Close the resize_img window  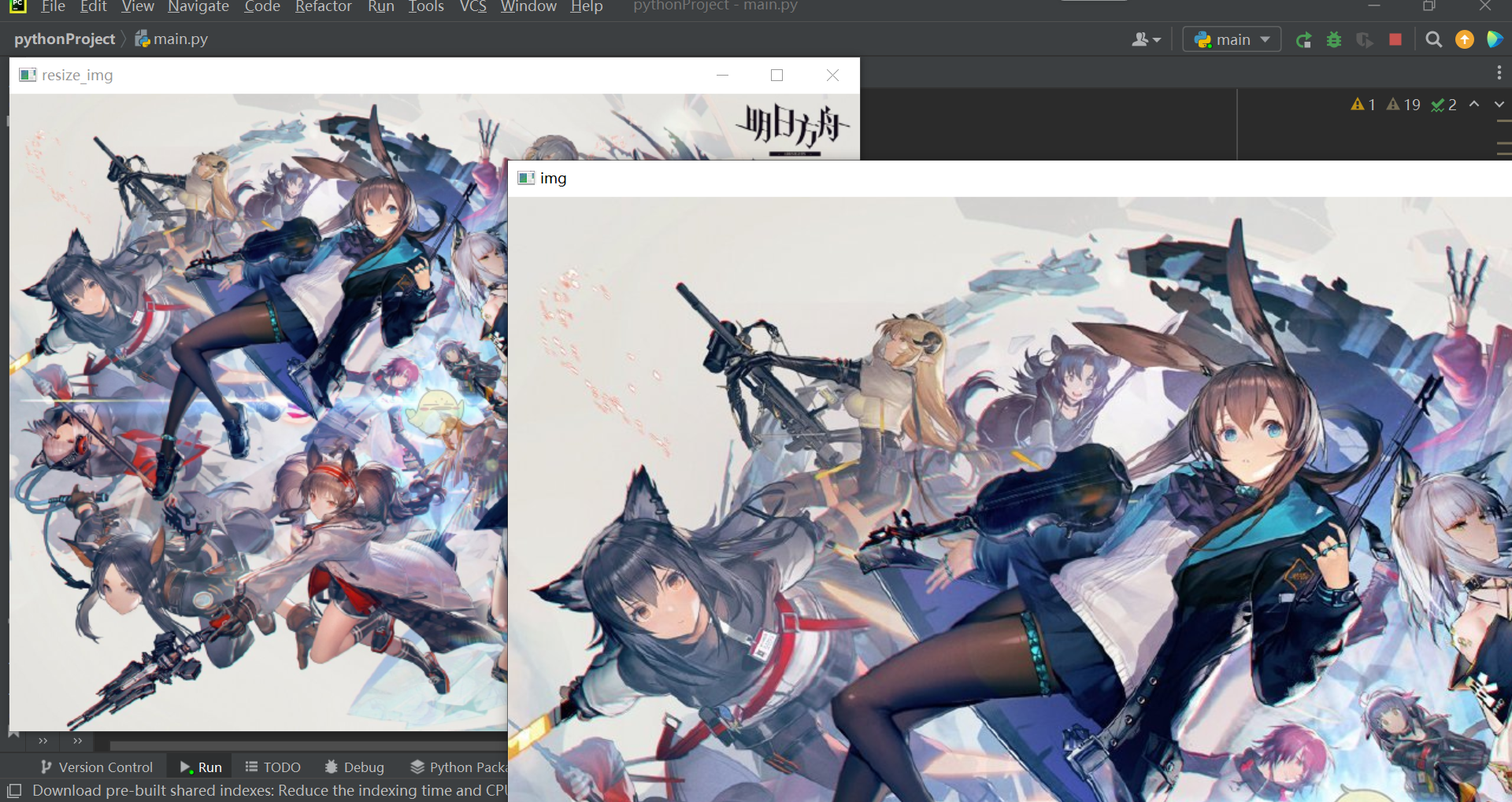(832, 75)
